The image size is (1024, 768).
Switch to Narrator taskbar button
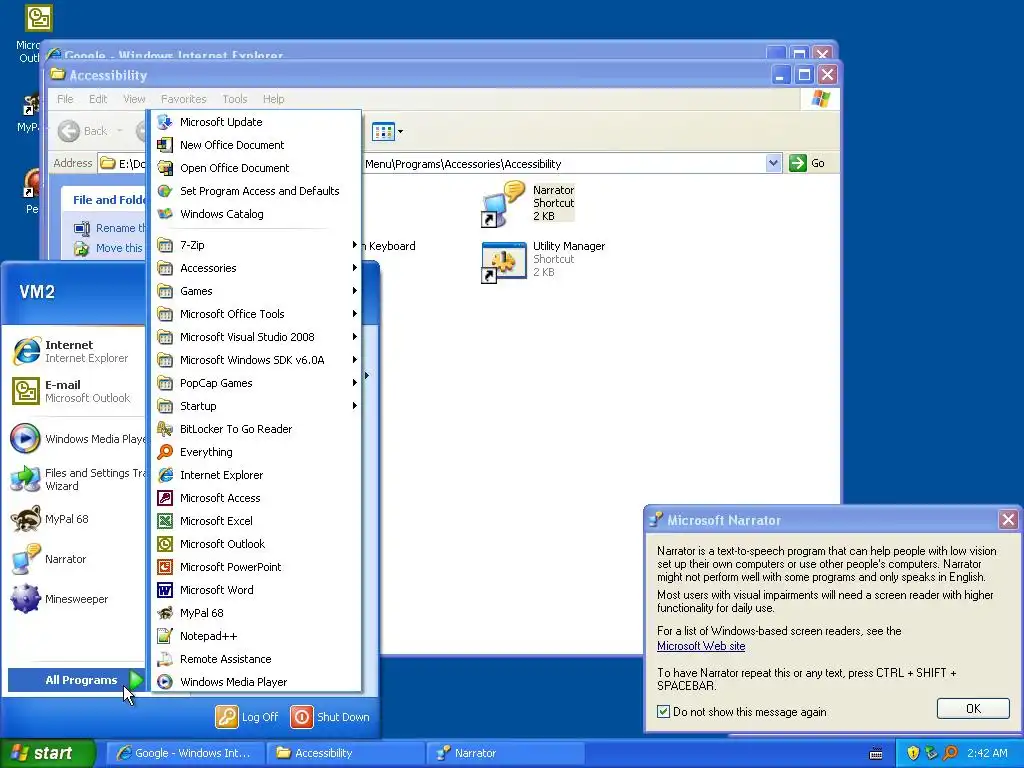pyautogui.click(x=504, y=753)
